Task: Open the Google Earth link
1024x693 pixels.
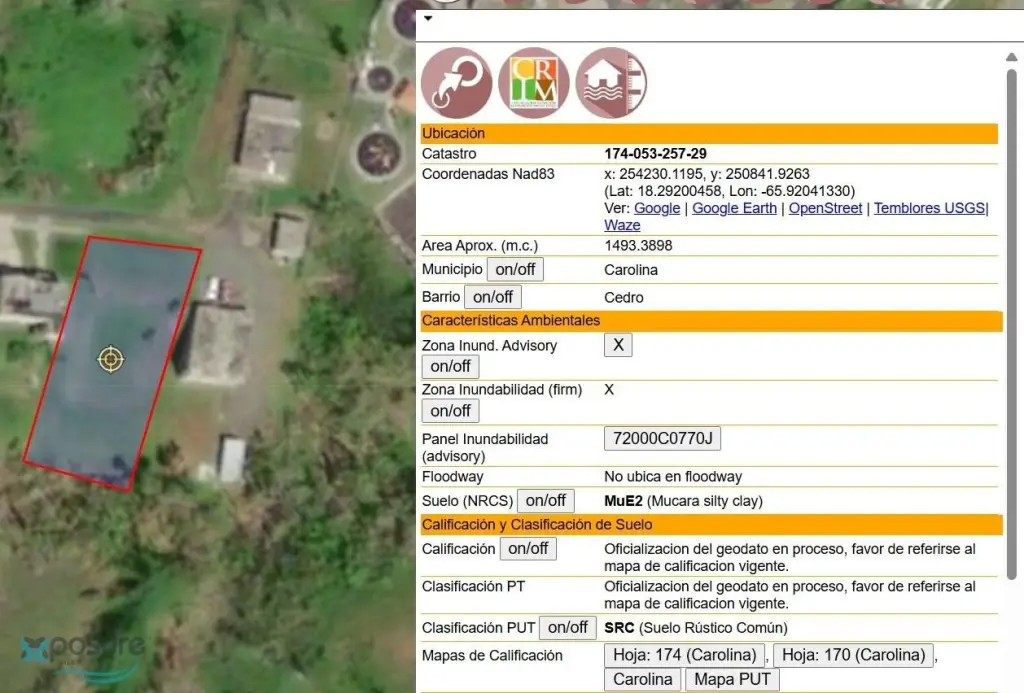Action: 734,208
